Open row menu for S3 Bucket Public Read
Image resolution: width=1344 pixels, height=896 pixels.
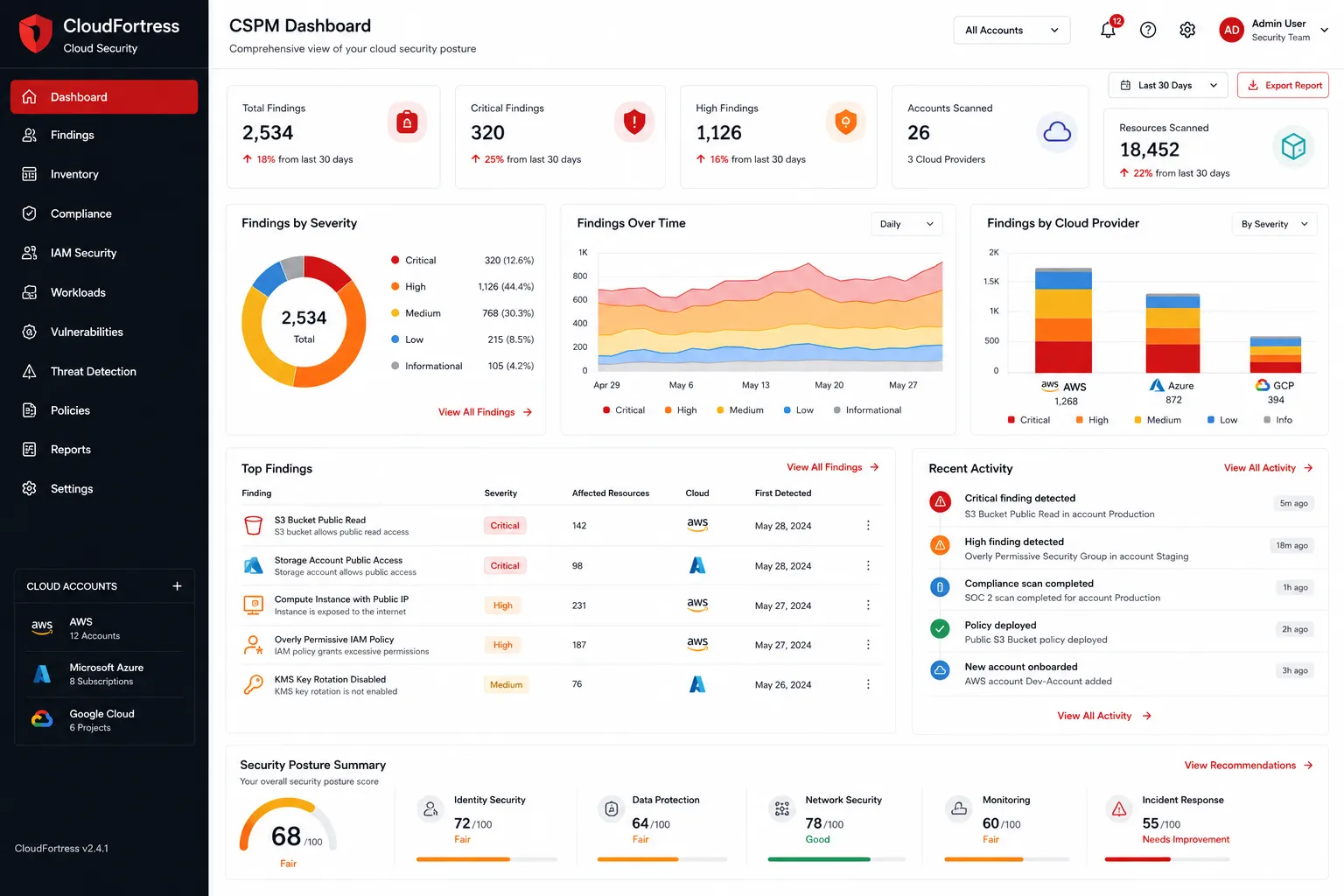pyautogui.click(x=868, y=525)
